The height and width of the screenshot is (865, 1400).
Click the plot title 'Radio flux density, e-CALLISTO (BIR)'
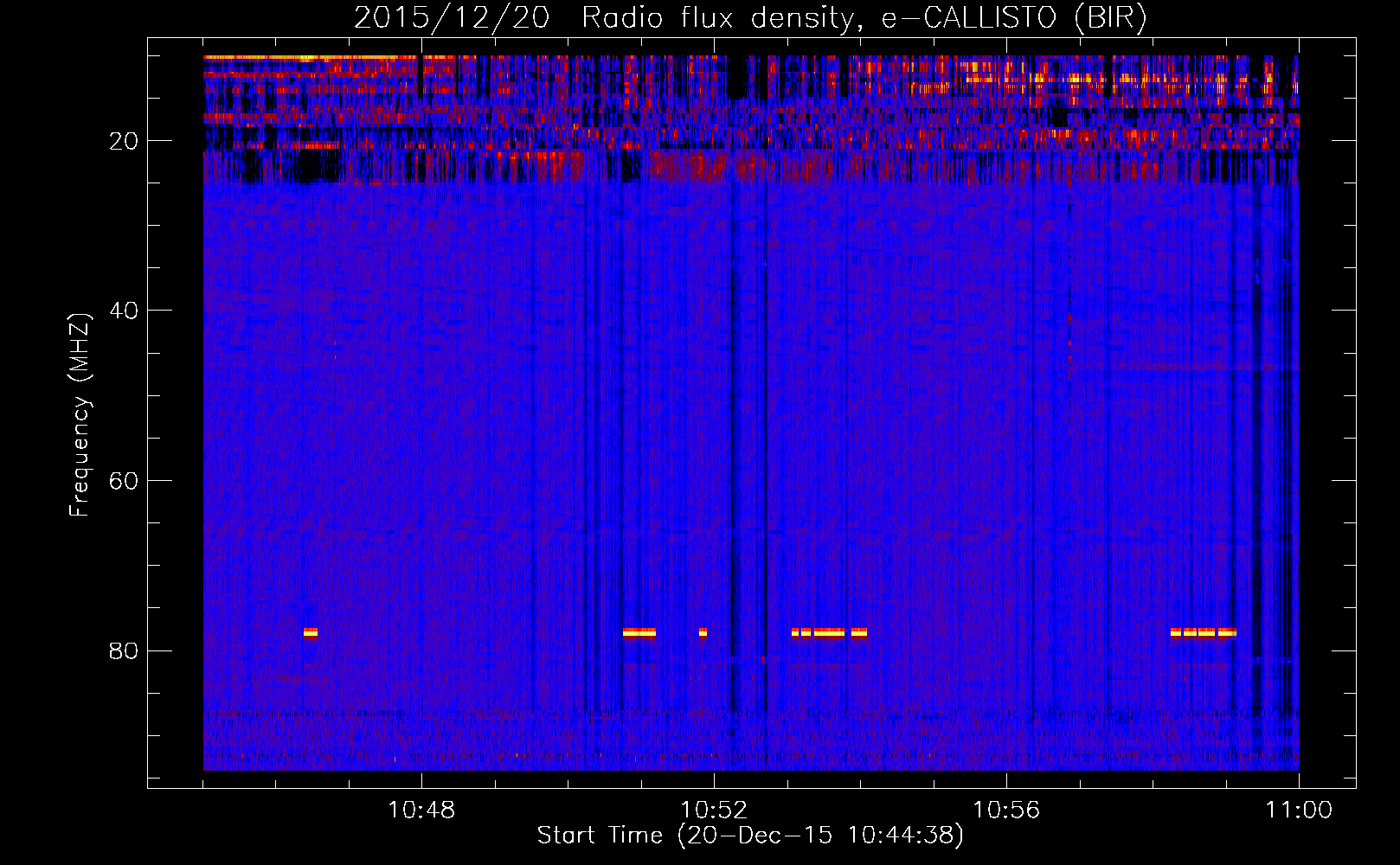(x=864, y=18)
